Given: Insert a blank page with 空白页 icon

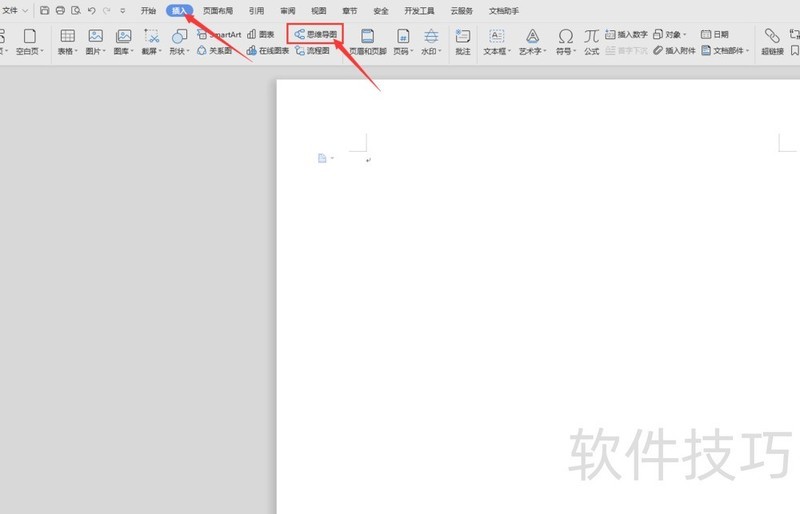Looking at the screenshot, I should pyautogui.click(x=30, y=36).
